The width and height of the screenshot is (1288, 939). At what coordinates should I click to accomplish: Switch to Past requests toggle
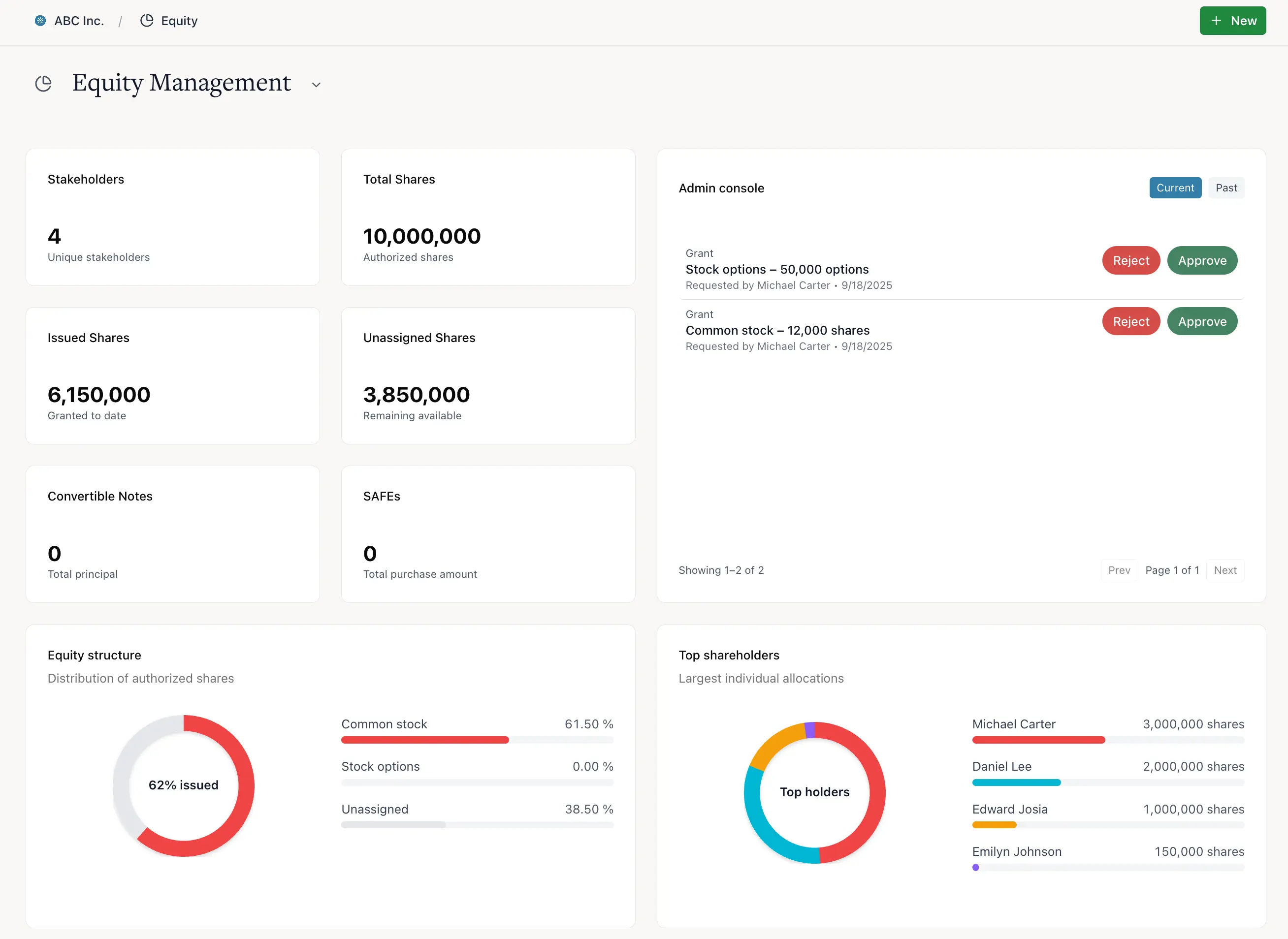[x=1226, y=188]
